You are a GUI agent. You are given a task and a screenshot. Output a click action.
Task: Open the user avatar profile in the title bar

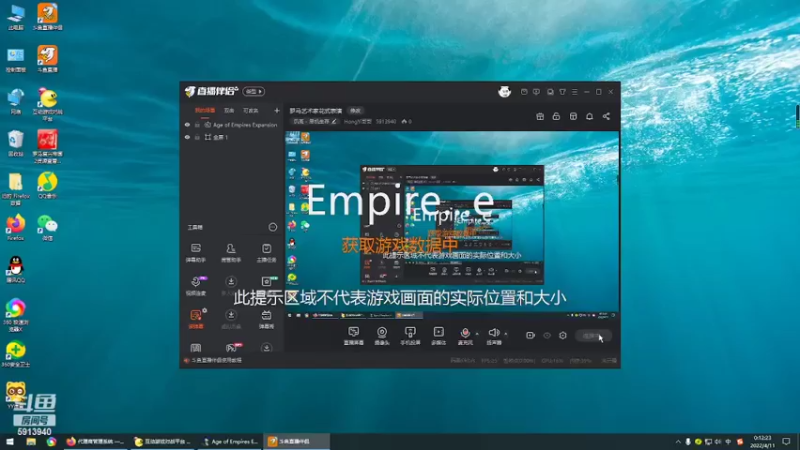(x=505, y=92)
